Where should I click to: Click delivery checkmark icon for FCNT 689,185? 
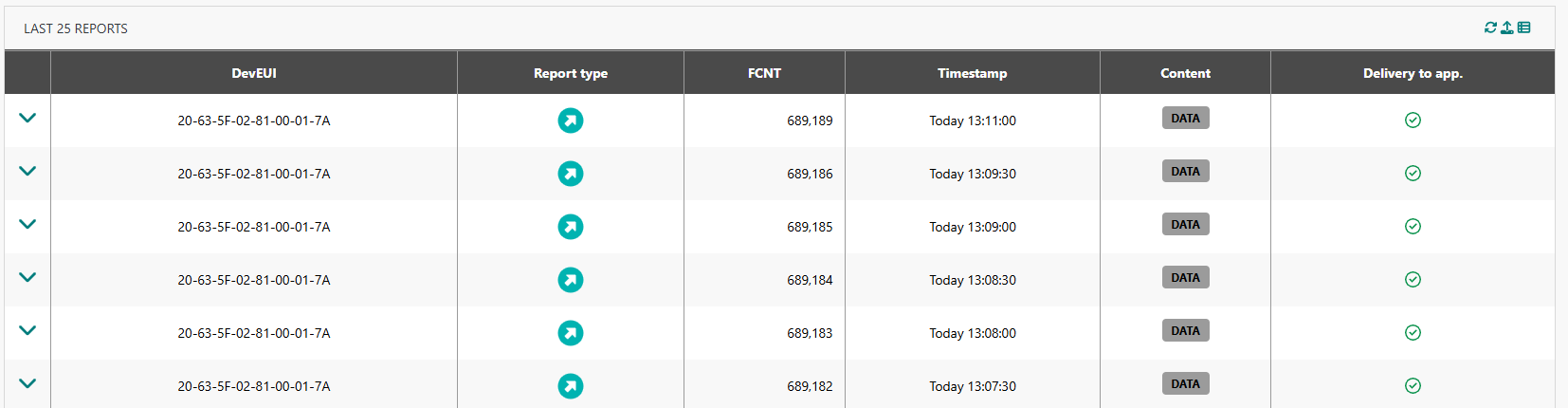tap(1413, 227)
